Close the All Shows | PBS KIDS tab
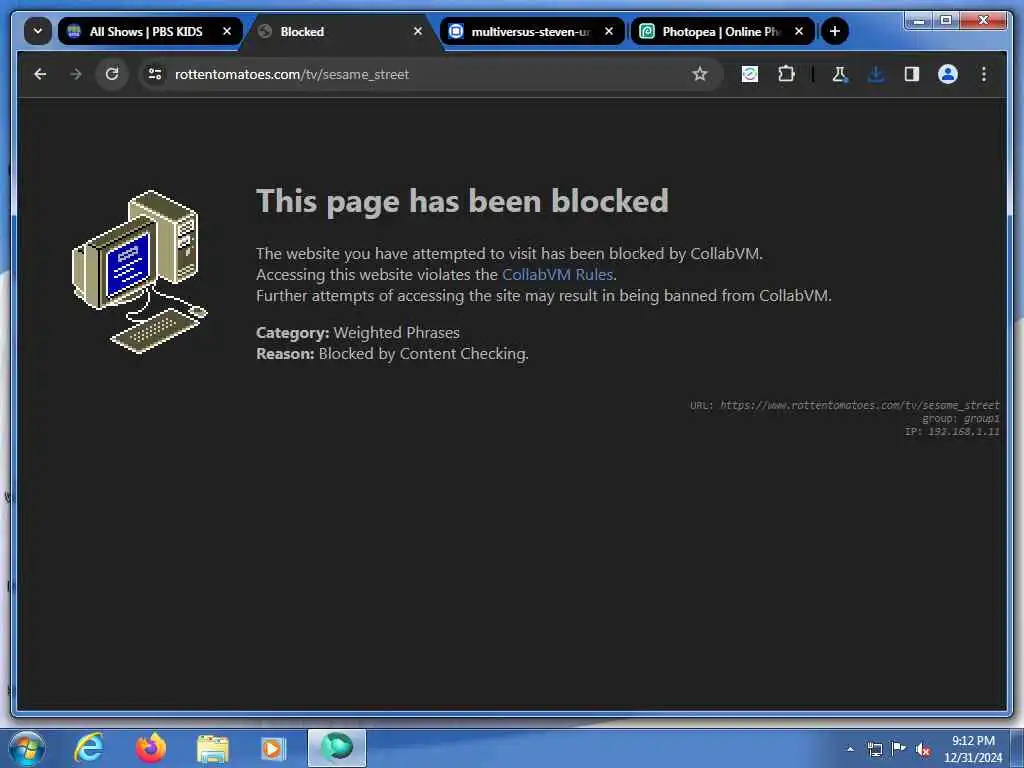This screenshot has width=1024, height=768. (227, 31)
